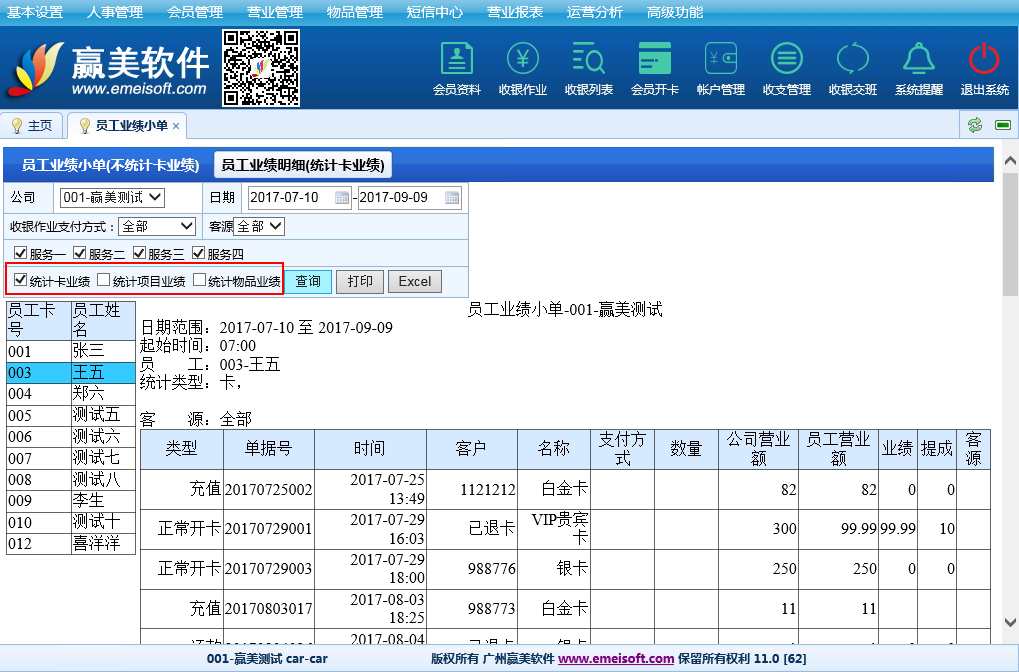Switch to 员工业绩明细(统计卡业绩) tab

coord(302,165)
